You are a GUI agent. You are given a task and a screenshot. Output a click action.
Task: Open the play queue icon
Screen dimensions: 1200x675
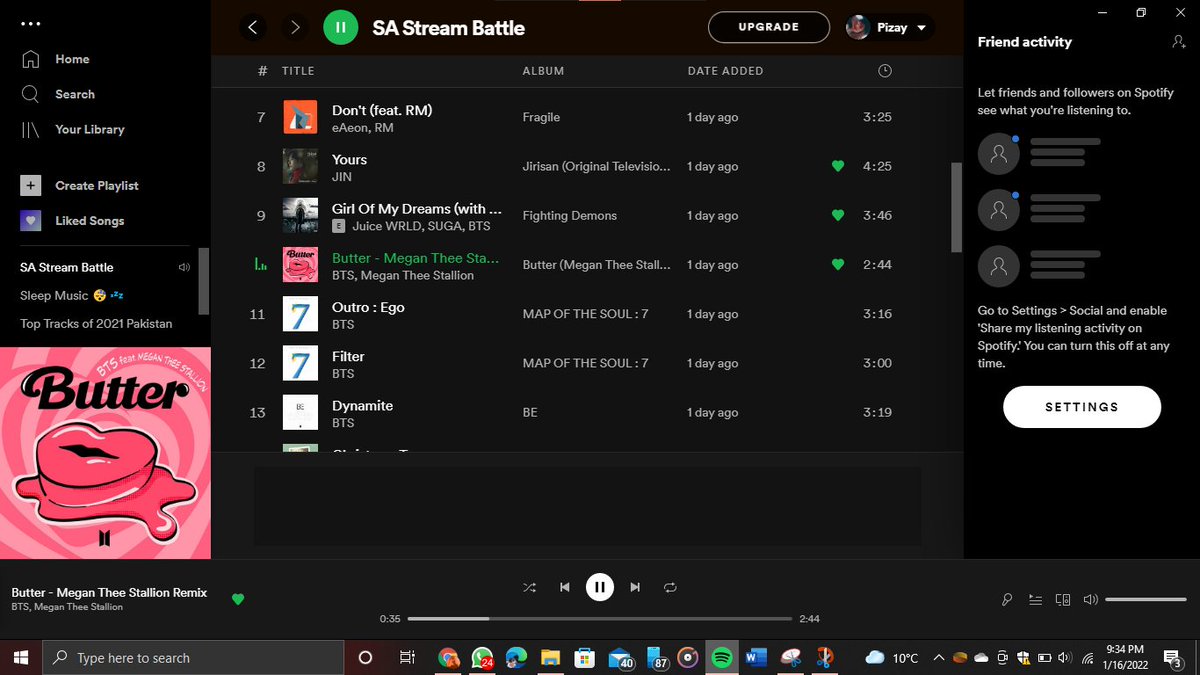[x=1035, y=600]
